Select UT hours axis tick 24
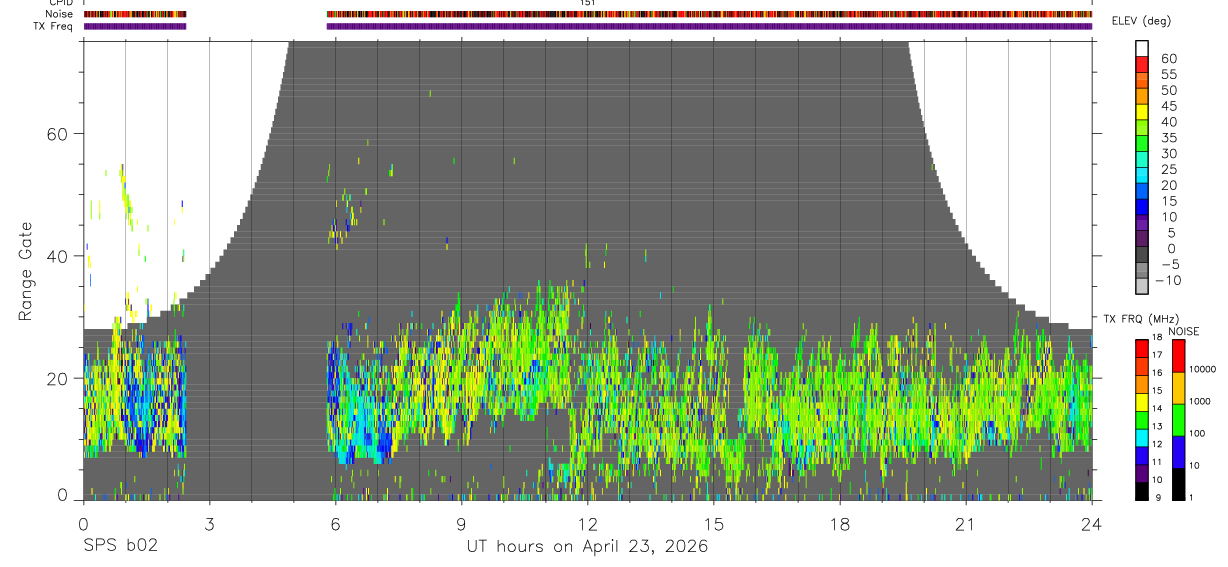Viewport: 1228px width, 567px height. click(1092, 523)
